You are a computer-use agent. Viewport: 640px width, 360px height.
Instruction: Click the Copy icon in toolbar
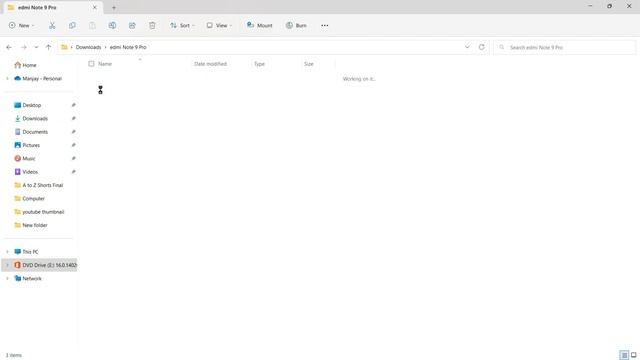(x=72, y=25)
